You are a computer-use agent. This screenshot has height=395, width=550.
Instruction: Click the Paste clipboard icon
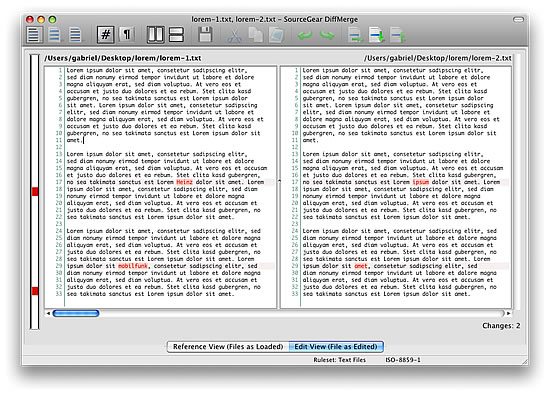(x=276, y=35)
